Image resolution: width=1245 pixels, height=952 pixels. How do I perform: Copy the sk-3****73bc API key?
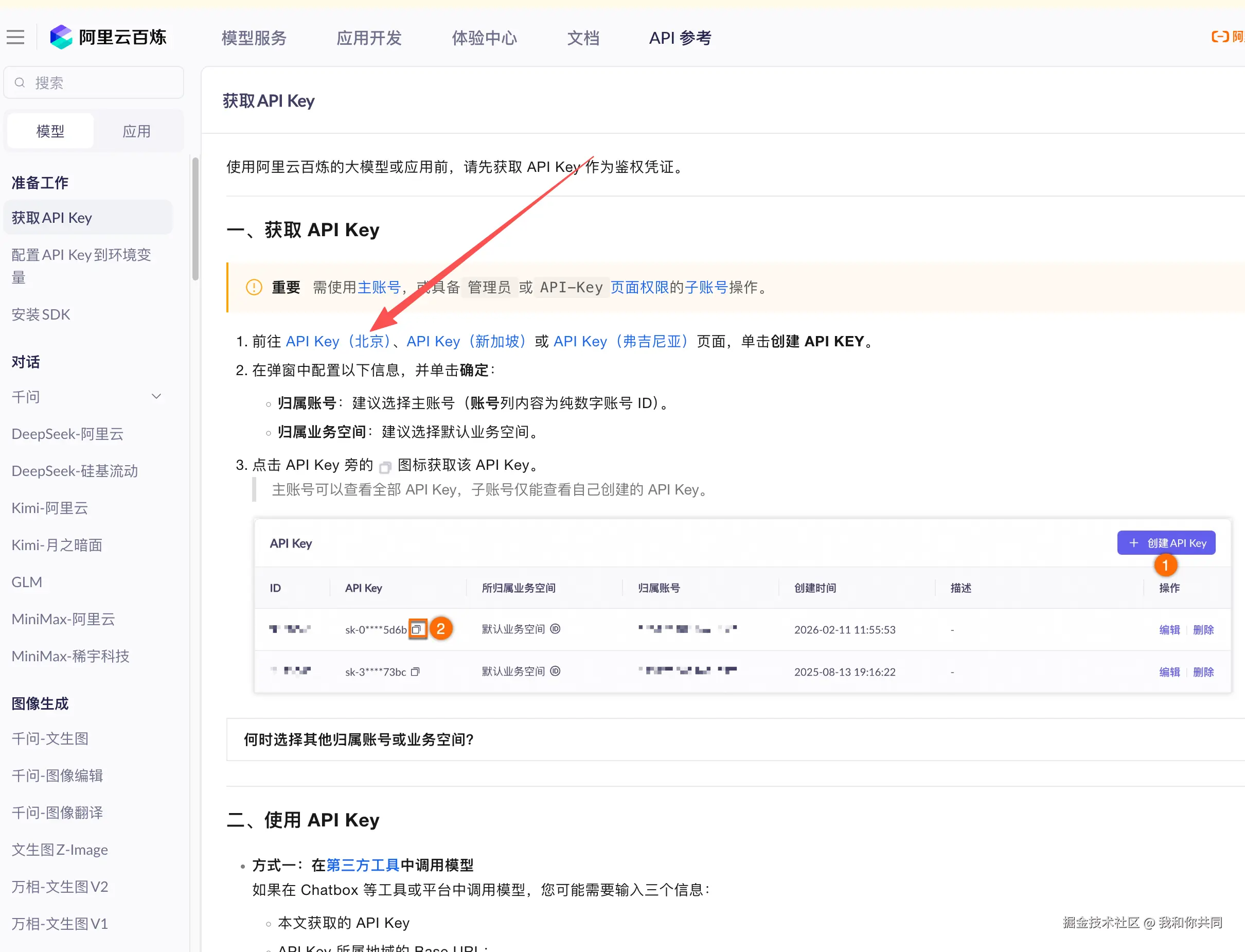415,672
